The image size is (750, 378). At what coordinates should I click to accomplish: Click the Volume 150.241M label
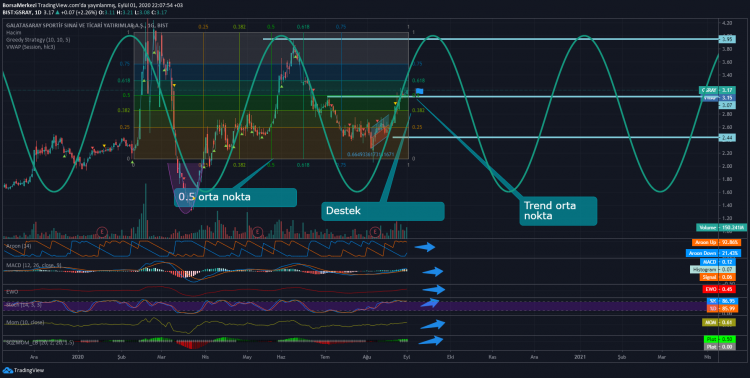(x=721, y=228)
